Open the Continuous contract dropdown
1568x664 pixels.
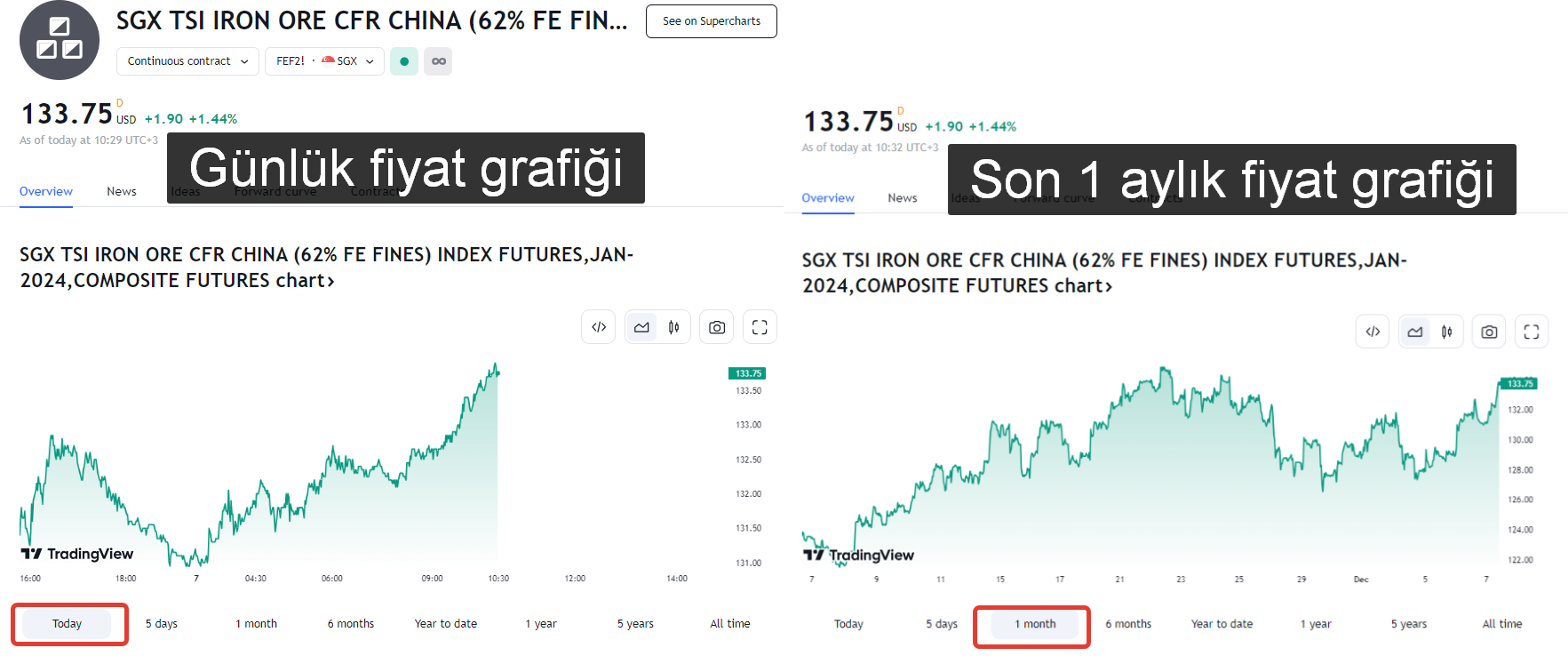[x=187, y=61]
